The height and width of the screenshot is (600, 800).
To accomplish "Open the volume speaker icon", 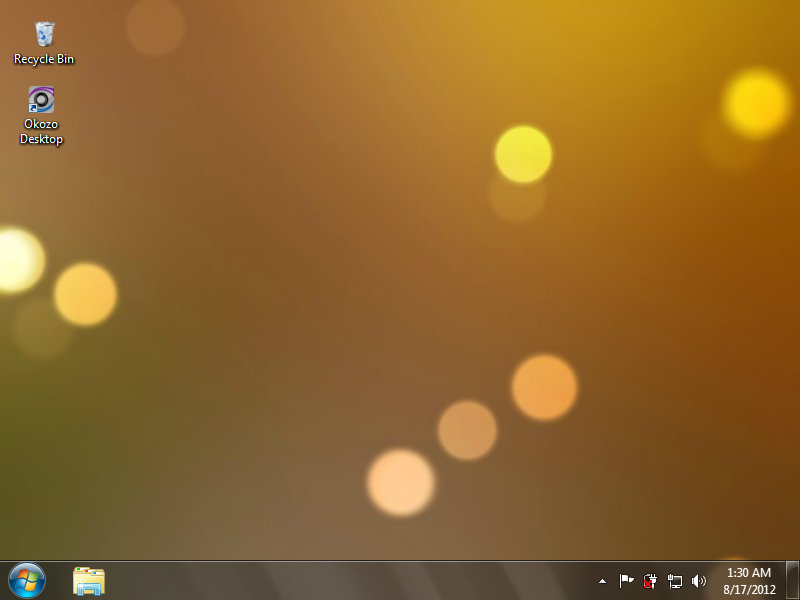I will (x=698, y=581).
